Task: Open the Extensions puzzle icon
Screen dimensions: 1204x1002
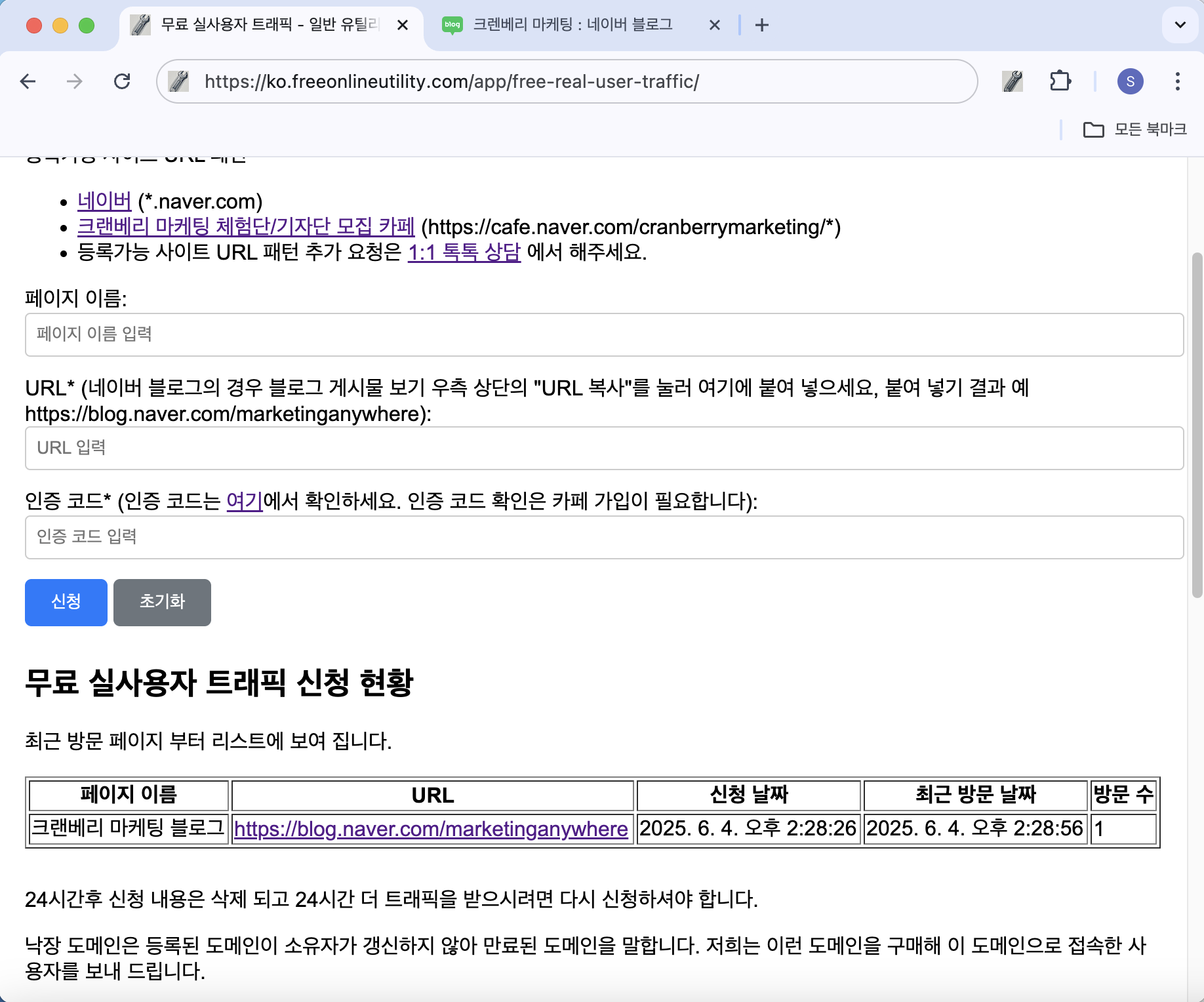Action: pos(1060,81)
